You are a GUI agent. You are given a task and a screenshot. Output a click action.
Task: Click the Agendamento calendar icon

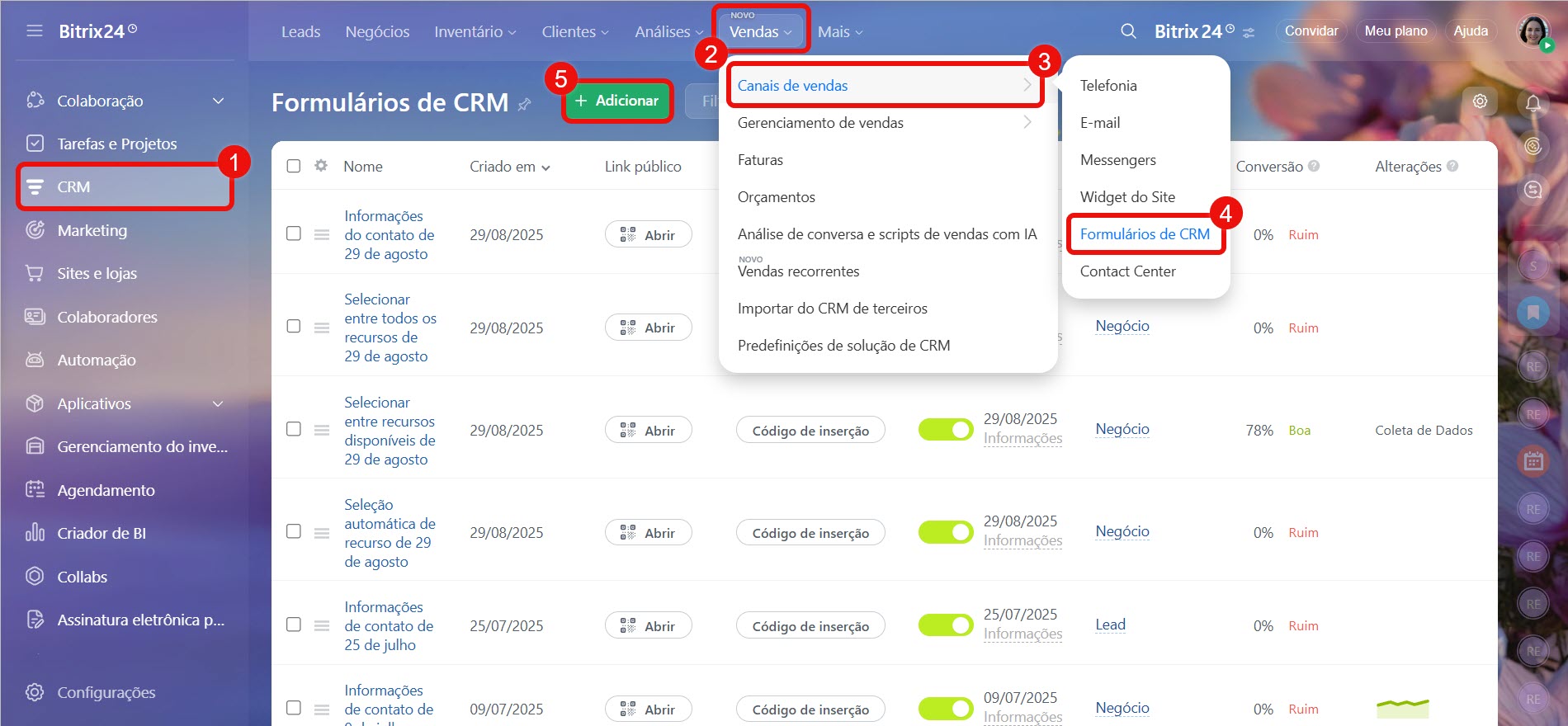point(35,490)
